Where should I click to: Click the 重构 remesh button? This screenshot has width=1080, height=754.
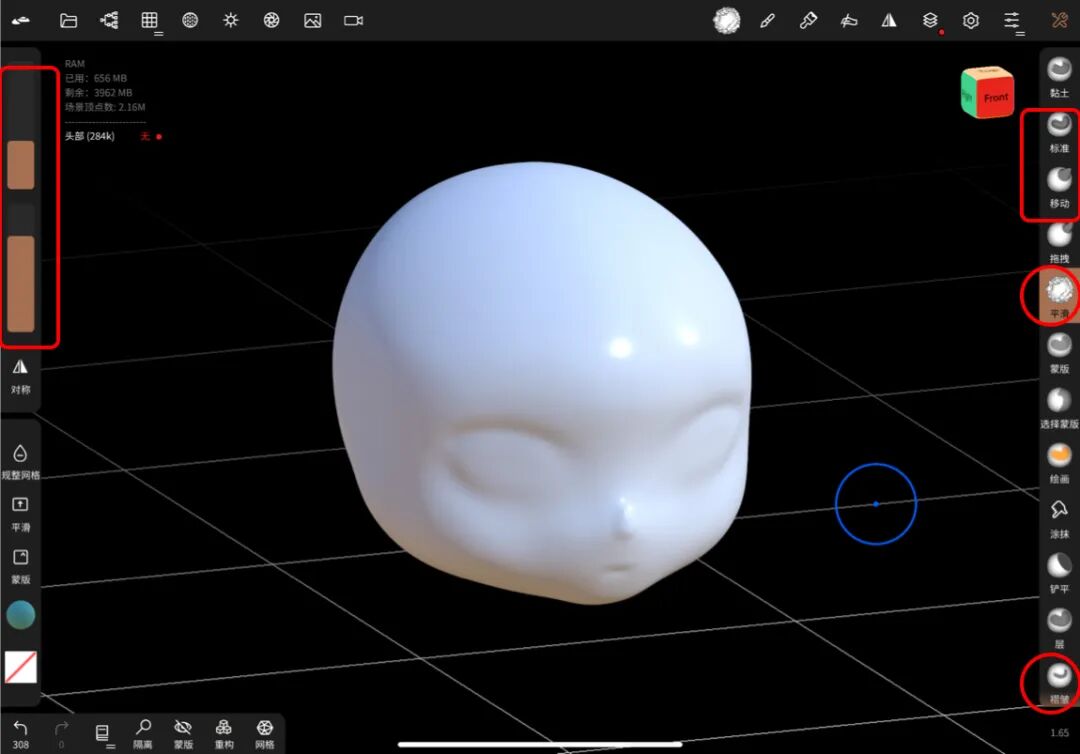(224, 734)
